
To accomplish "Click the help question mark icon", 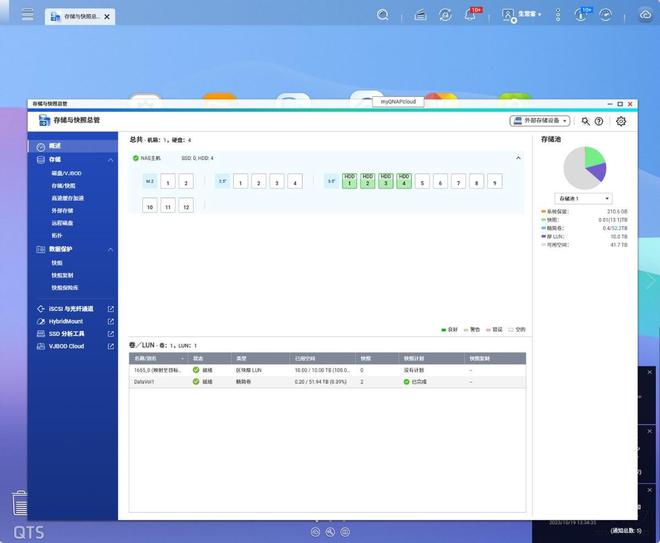I will (599, 121).
